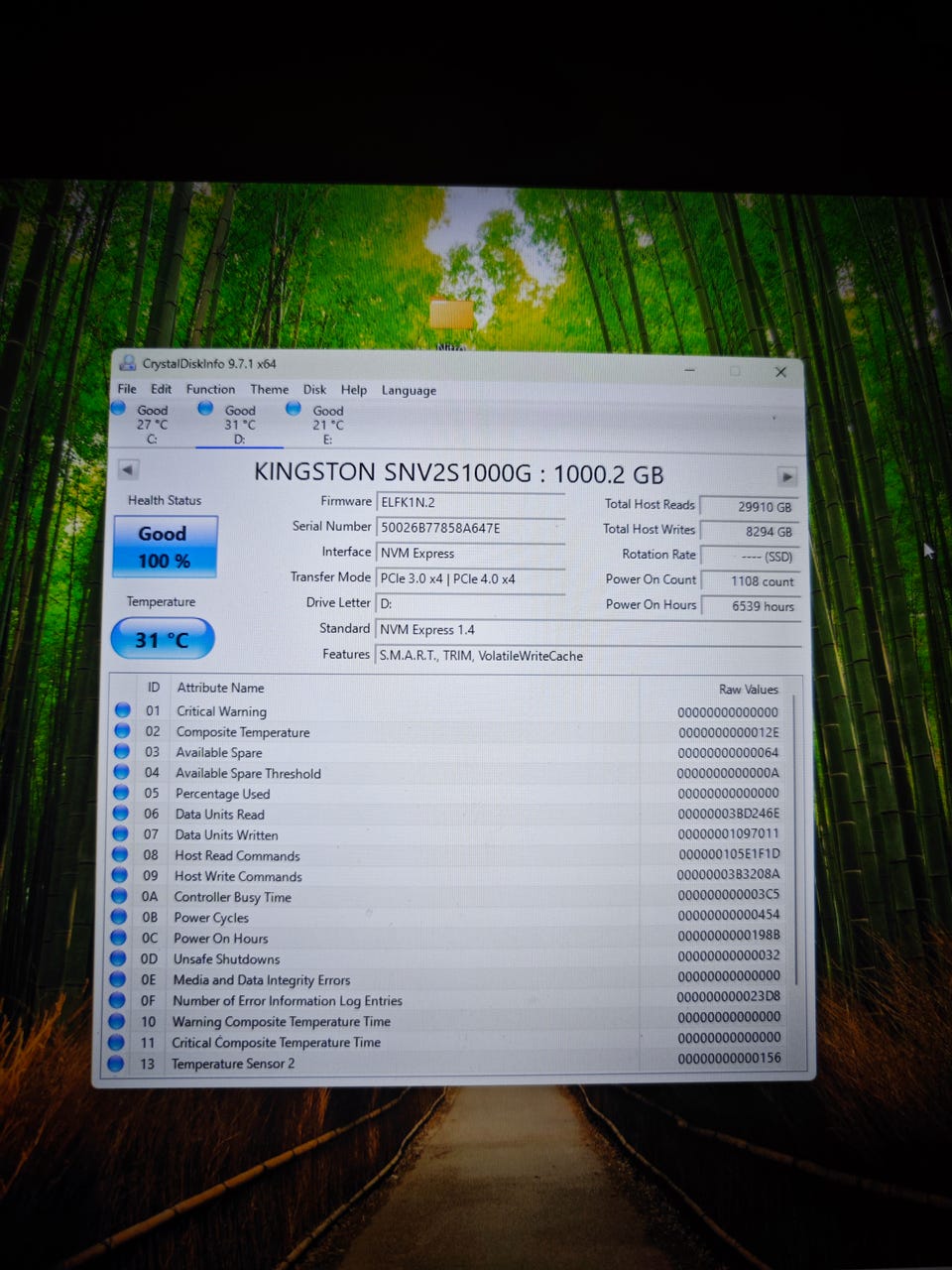The image size is (952, 1270).
Task: Click status icon for Percentage Used
Action: pos(121,793)
